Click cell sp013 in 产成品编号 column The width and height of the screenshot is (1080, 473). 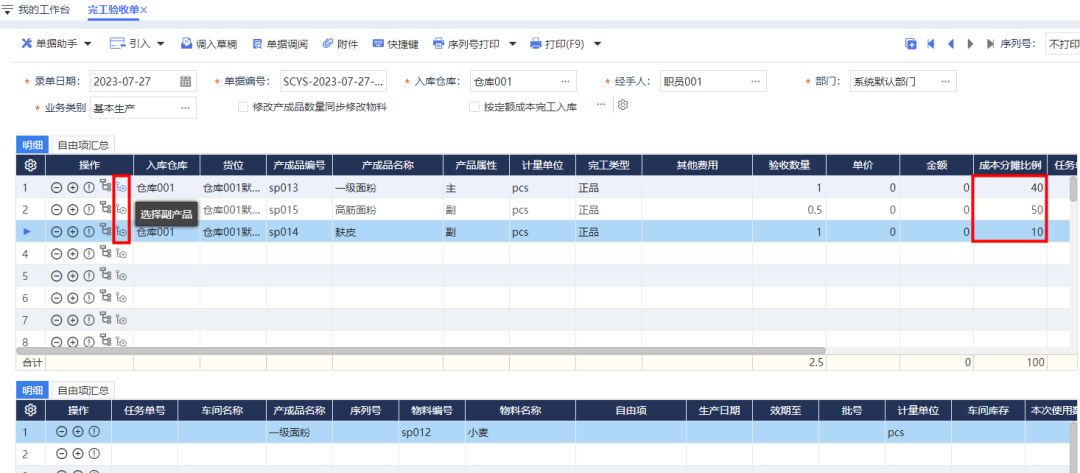(300, 187)
